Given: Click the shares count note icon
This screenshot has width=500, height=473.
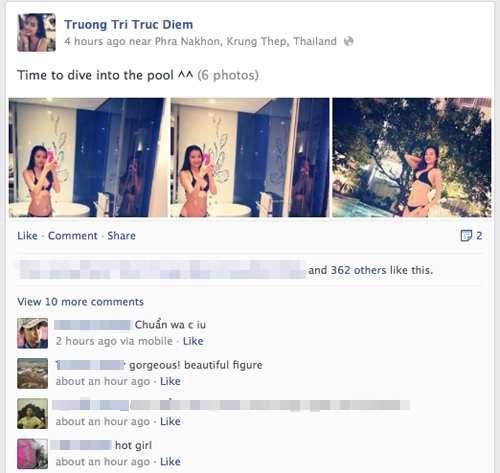Looking at the screenshot, I should click(466, 236).
